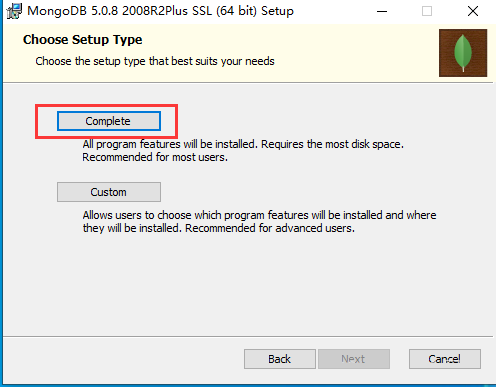Click the "All program features will be installed" text
The height and width of the screenshot is (387, 496).
tap(170, 144)
